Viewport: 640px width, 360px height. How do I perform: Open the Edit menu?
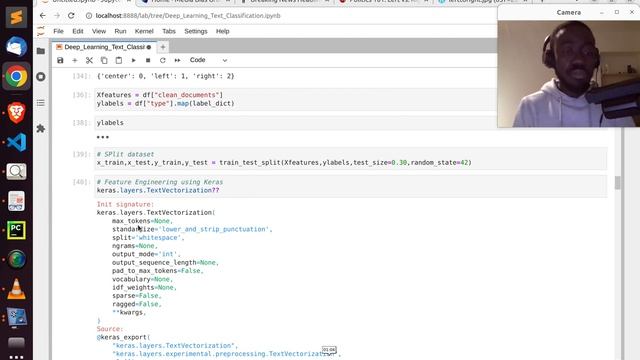(x=78, y=31)
